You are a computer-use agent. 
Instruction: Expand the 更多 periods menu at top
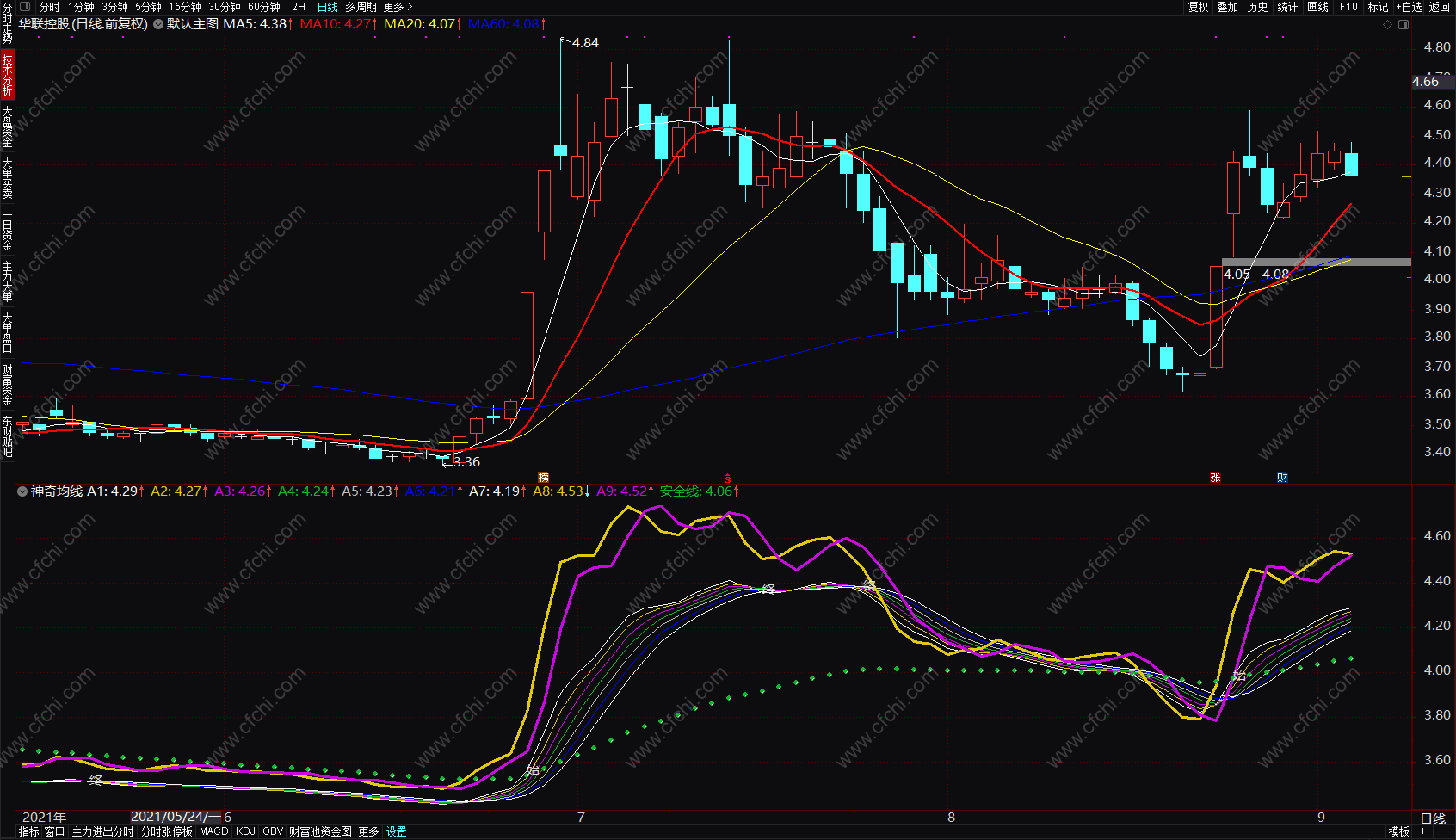pyautogui.click(x=398, y=7)
